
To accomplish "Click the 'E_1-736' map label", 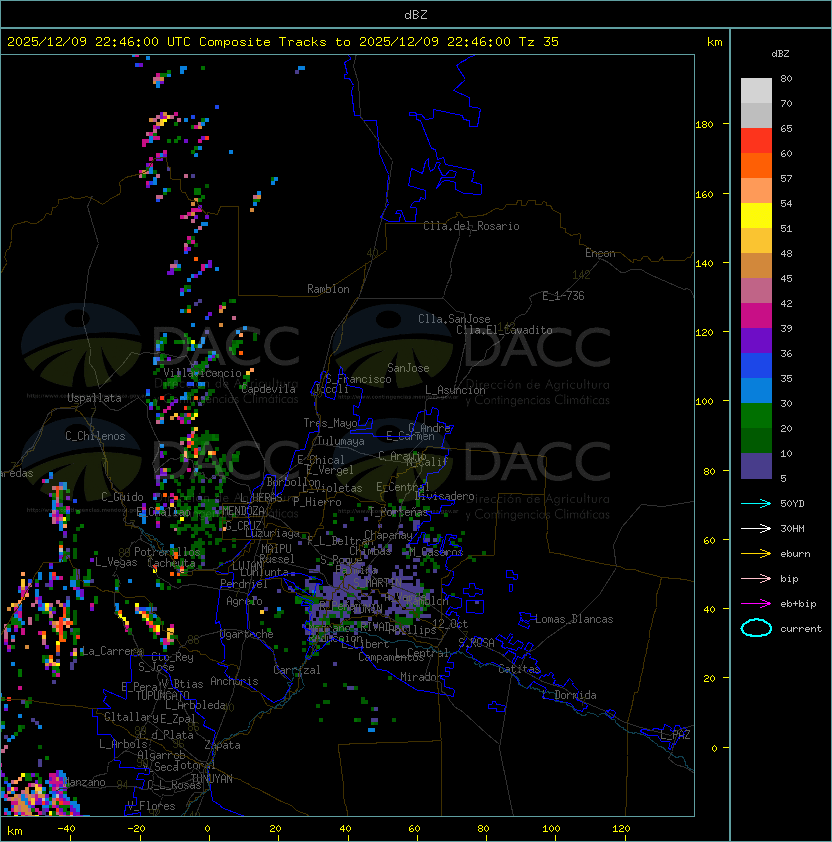I will [563, 296].
